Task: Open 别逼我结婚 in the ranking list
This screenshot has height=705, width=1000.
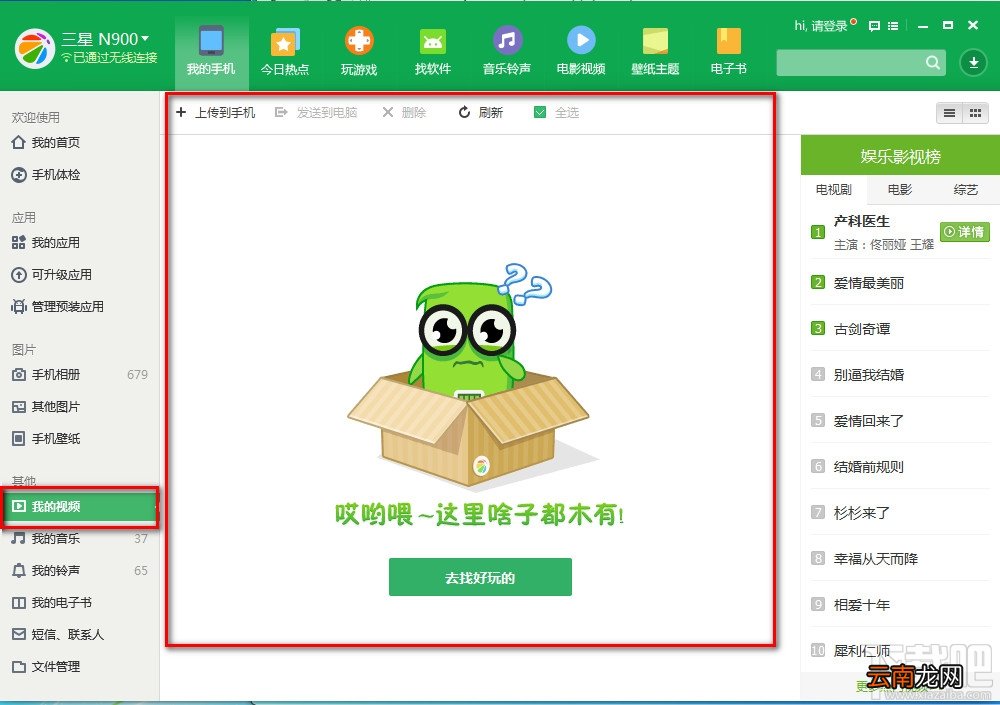Action: click(x=869, y=375)
